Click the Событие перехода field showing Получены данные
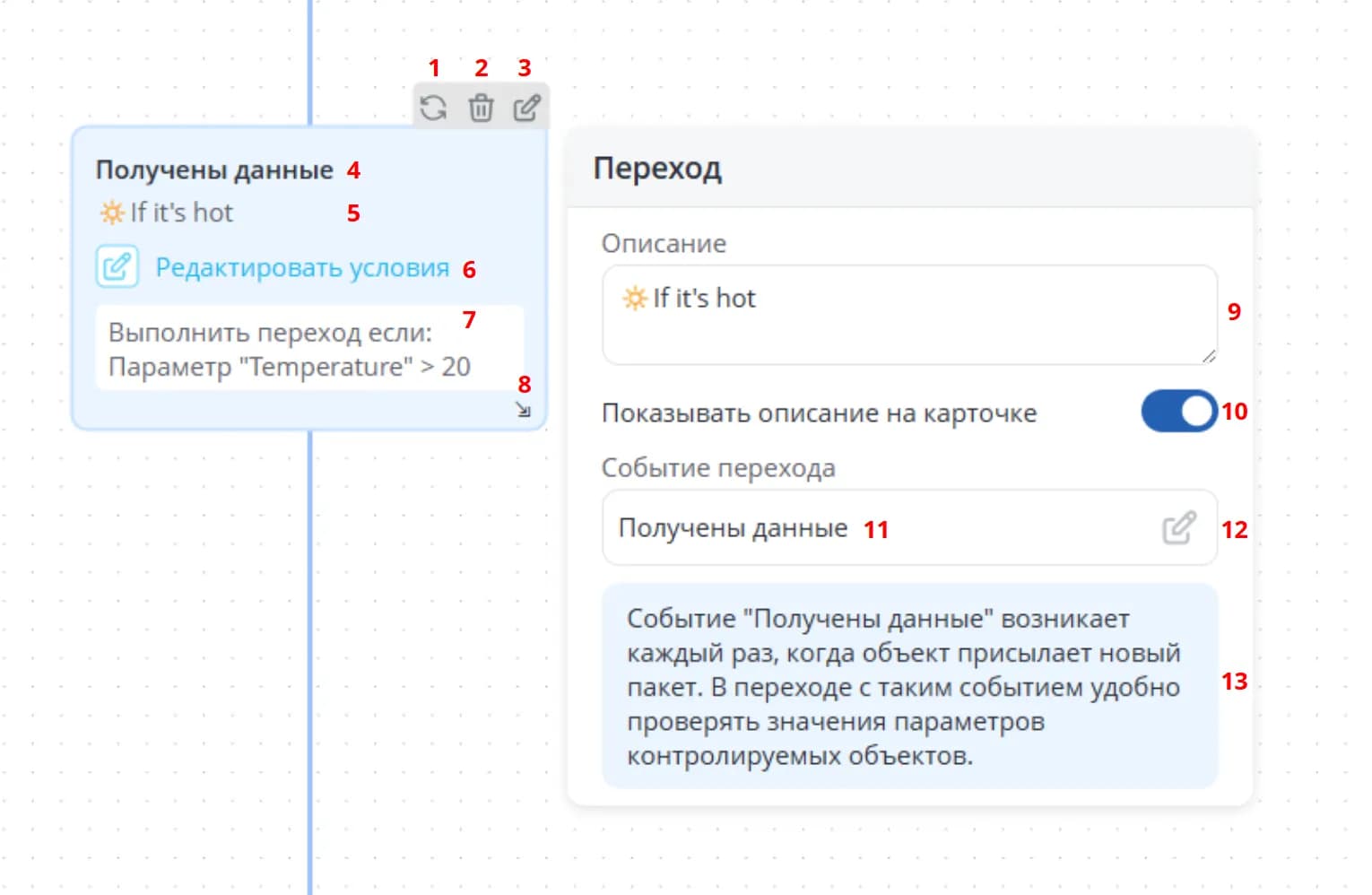 coord(909,527)
